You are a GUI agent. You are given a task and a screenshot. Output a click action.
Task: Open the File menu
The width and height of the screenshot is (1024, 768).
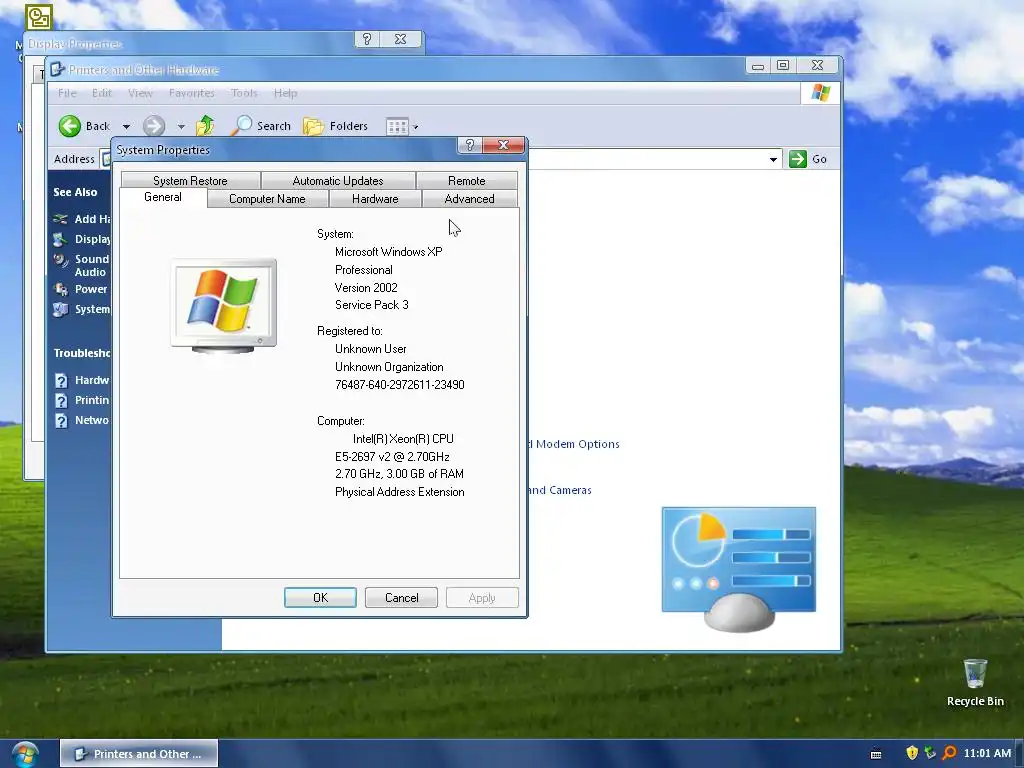(67, 93)
